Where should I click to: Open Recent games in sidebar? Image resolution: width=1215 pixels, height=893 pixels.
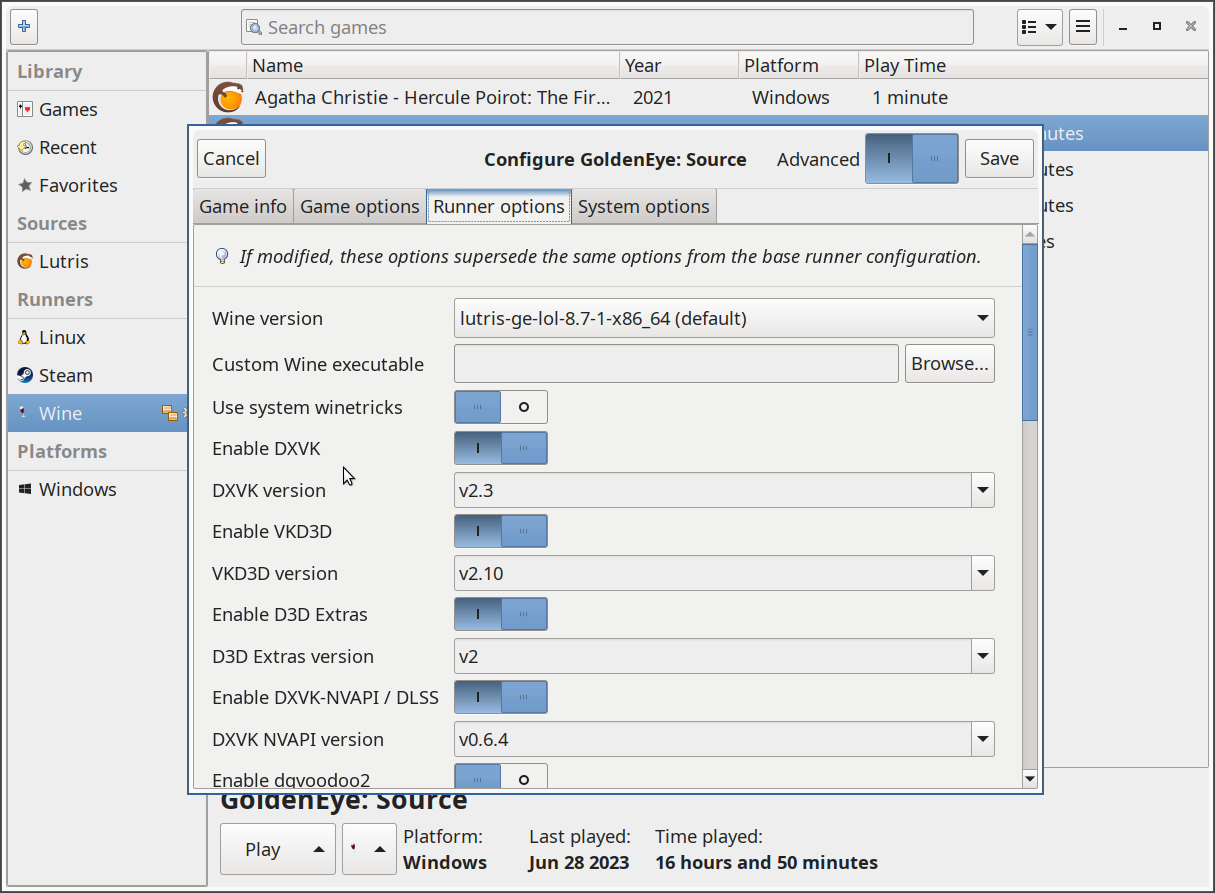pyautogui.click(x=67, y=148)
